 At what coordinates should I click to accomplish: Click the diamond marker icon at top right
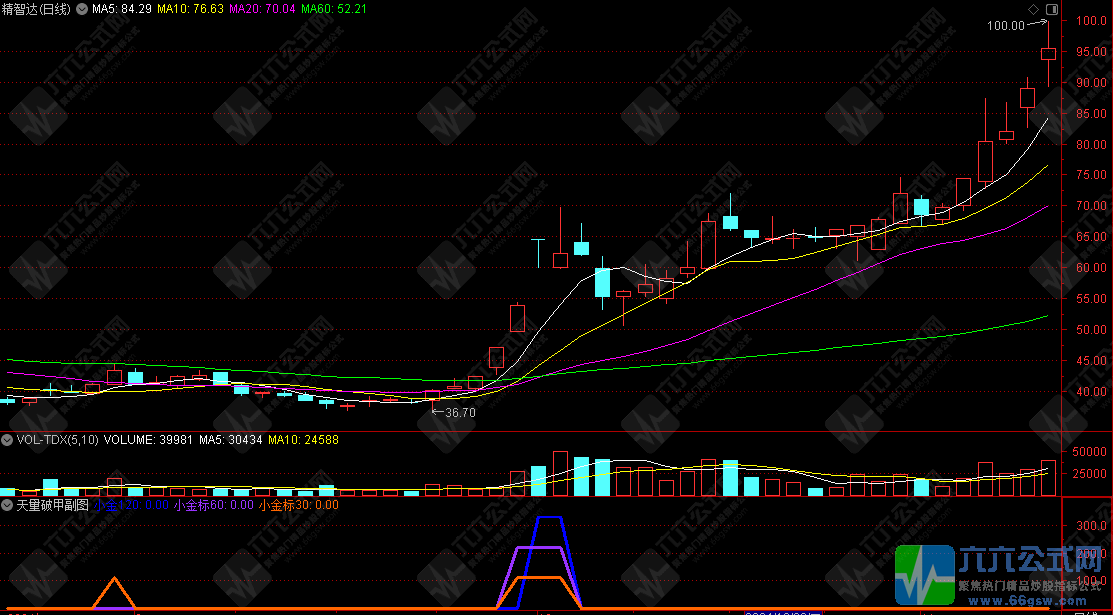click(1032, 9)
